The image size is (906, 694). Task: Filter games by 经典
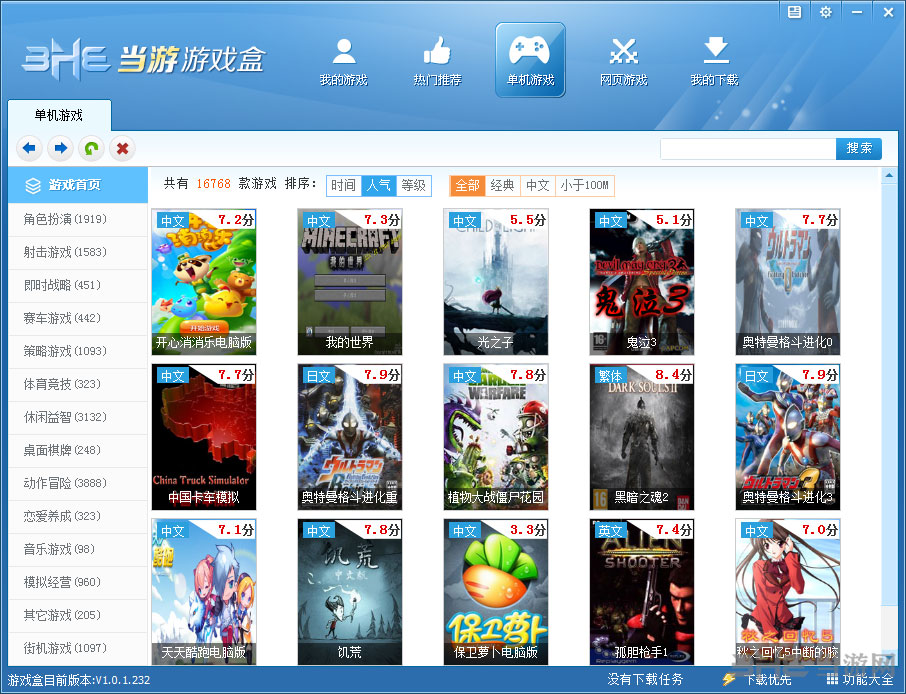[x=503, y=185]
